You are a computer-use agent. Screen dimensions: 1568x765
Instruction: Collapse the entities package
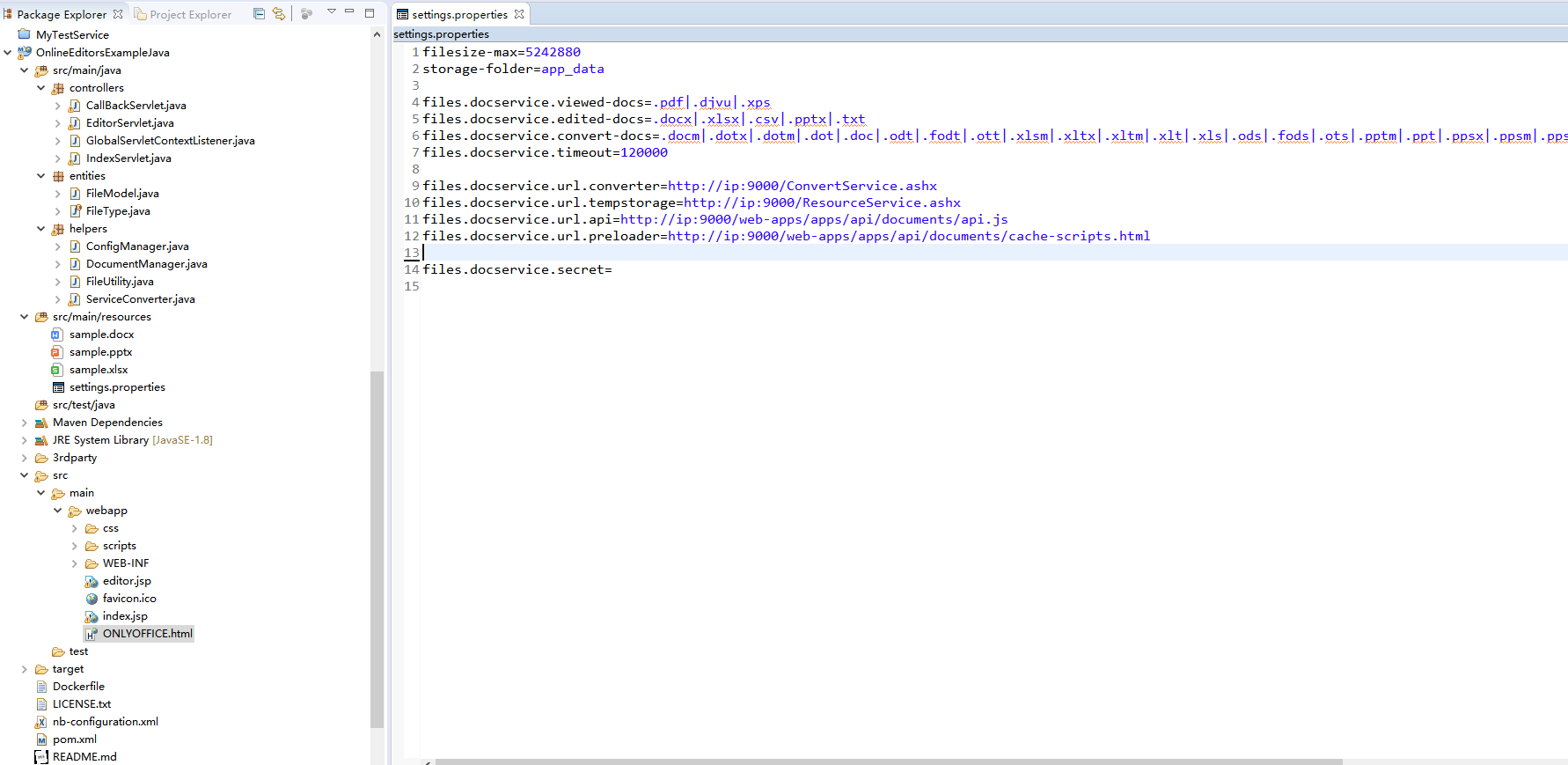[x=41, y=176]
